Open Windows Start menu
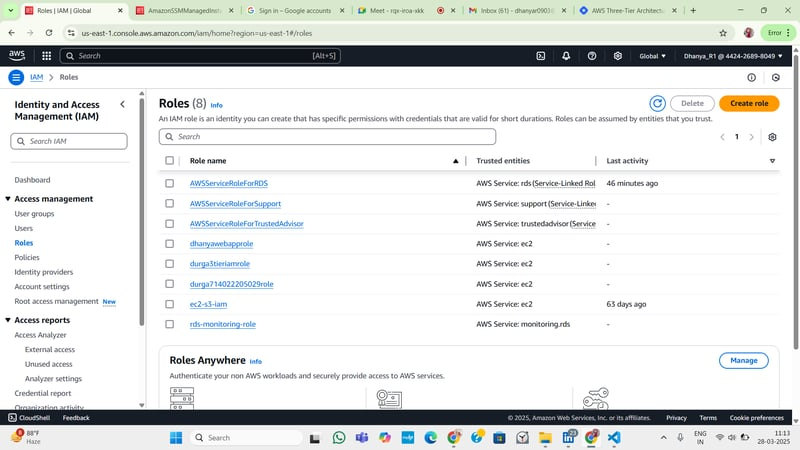Viewport: 800px width, 450px height. (x=176, y=438)
